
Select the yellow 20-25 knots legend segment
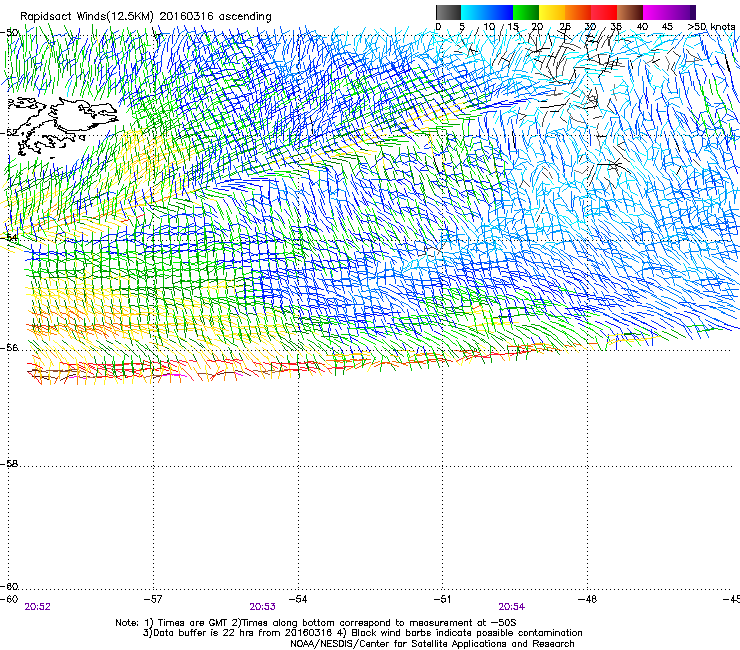tap(552, 12)
